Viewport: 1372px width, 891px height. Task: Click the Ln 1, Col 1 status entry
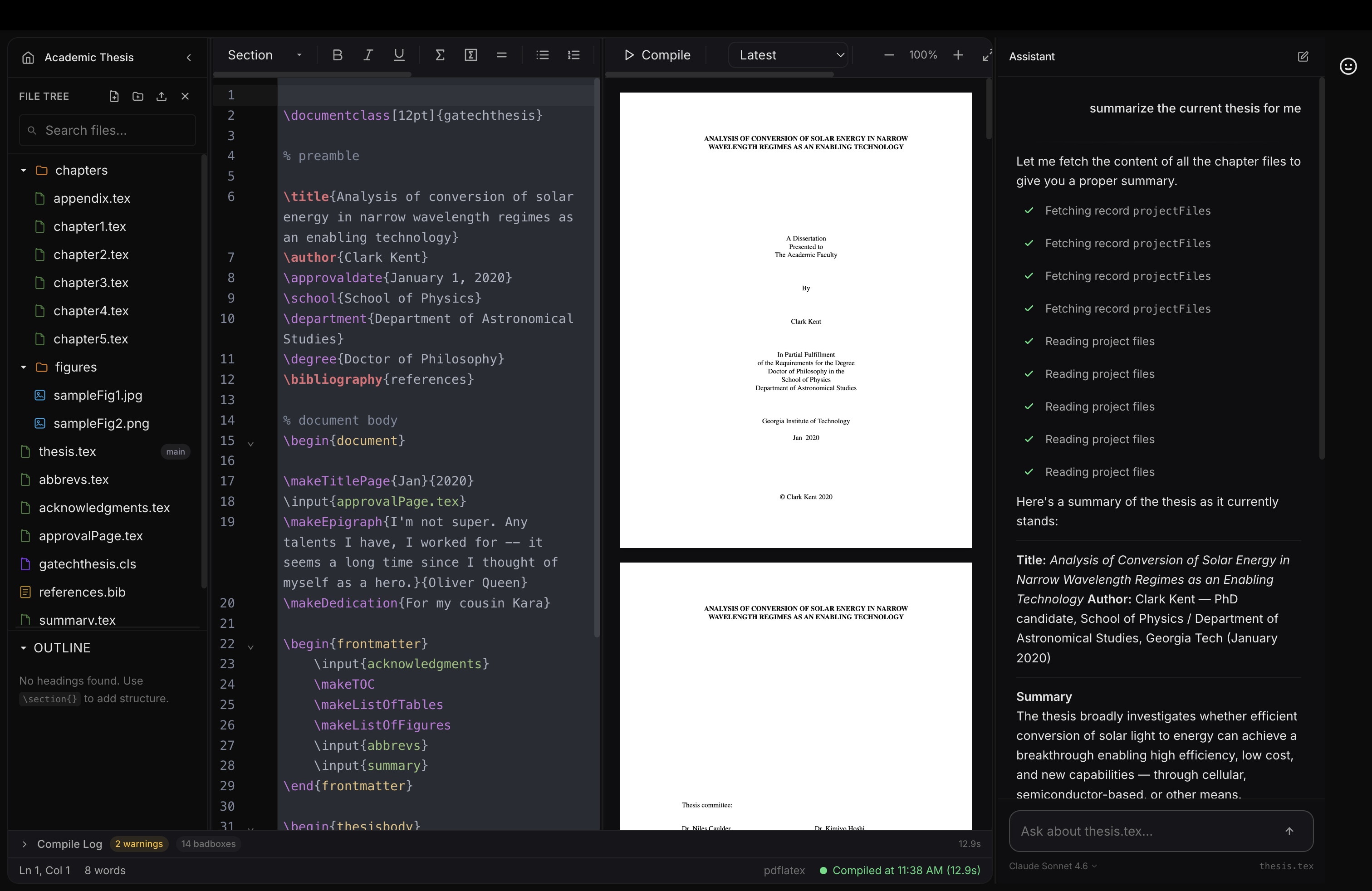point(44,870)
